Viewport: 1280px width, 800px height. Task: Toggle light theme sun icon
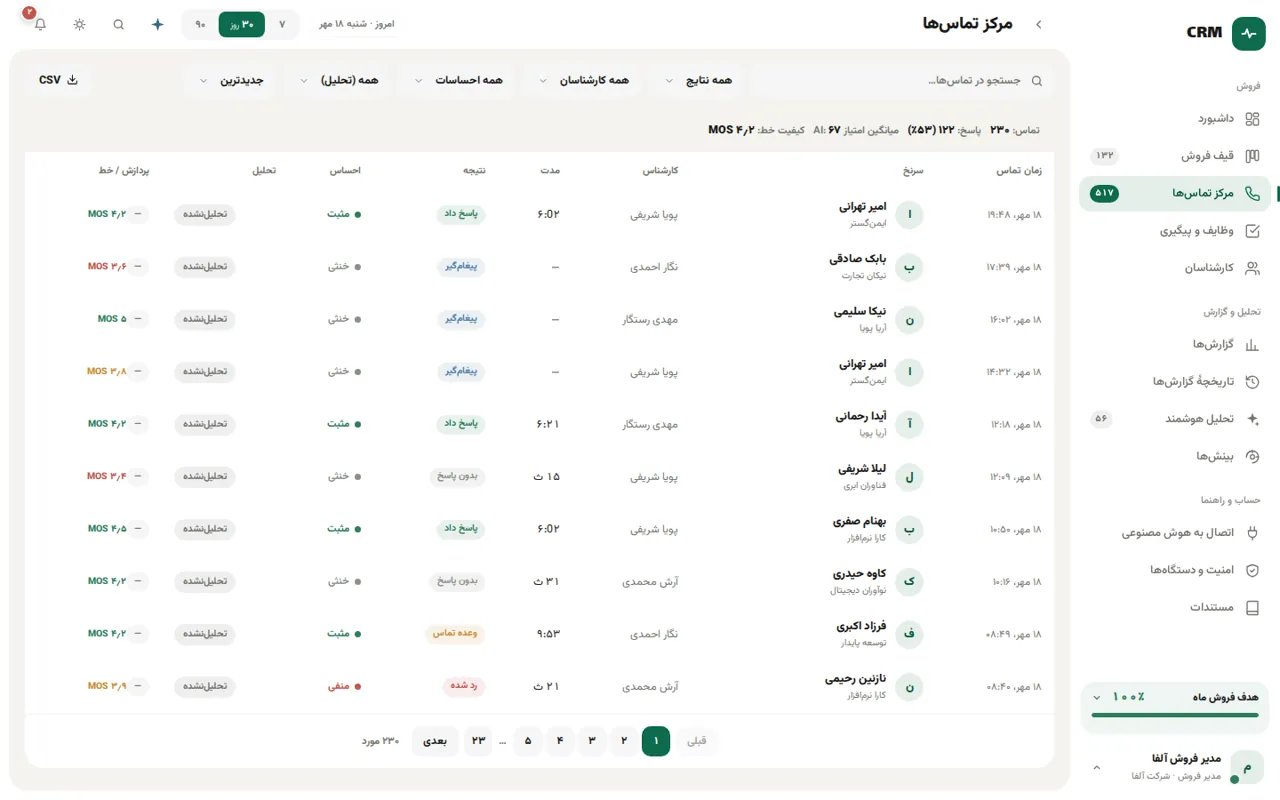tap(80, 24)
